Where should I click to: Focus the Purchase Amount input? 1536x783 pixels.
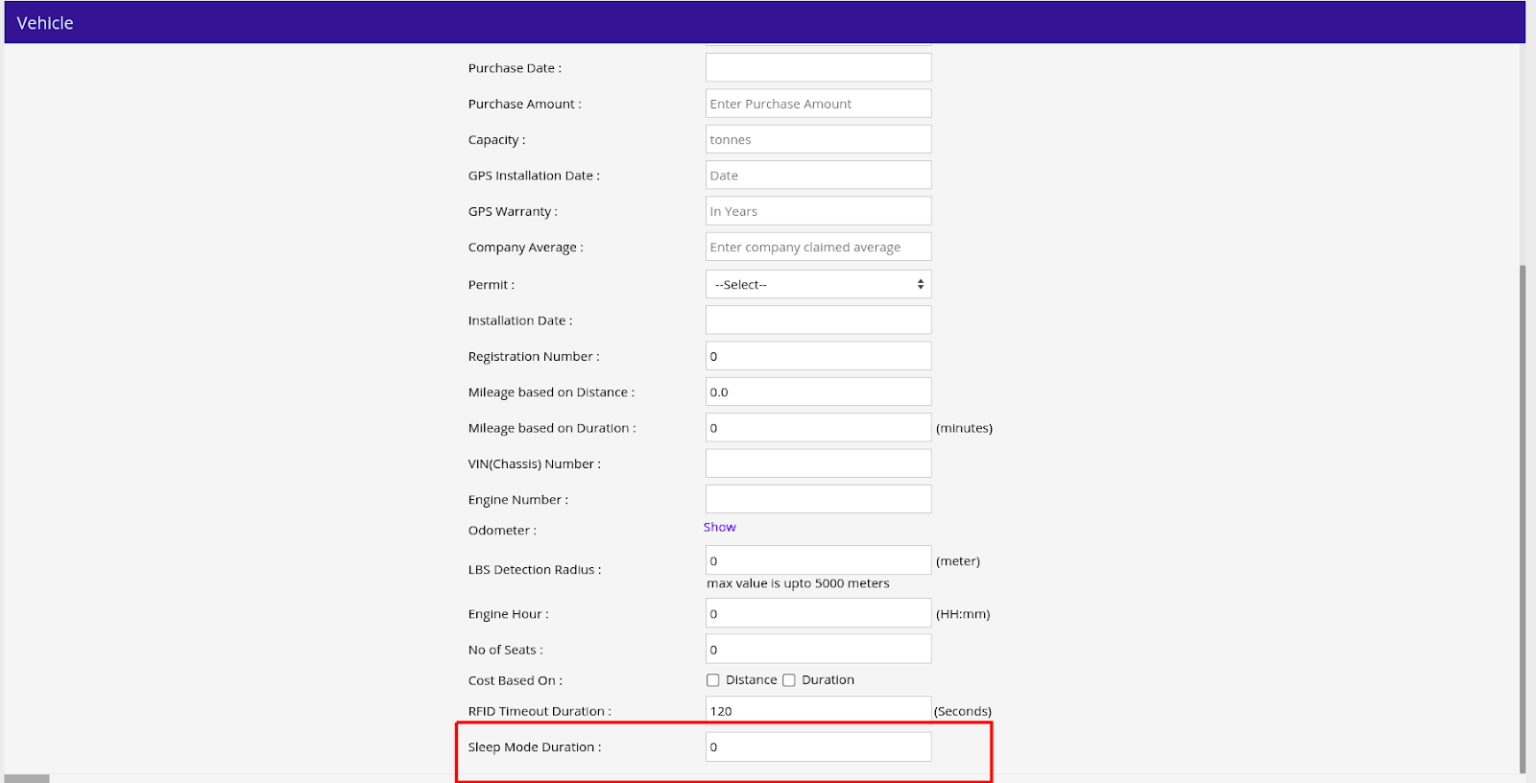(818, 104)
